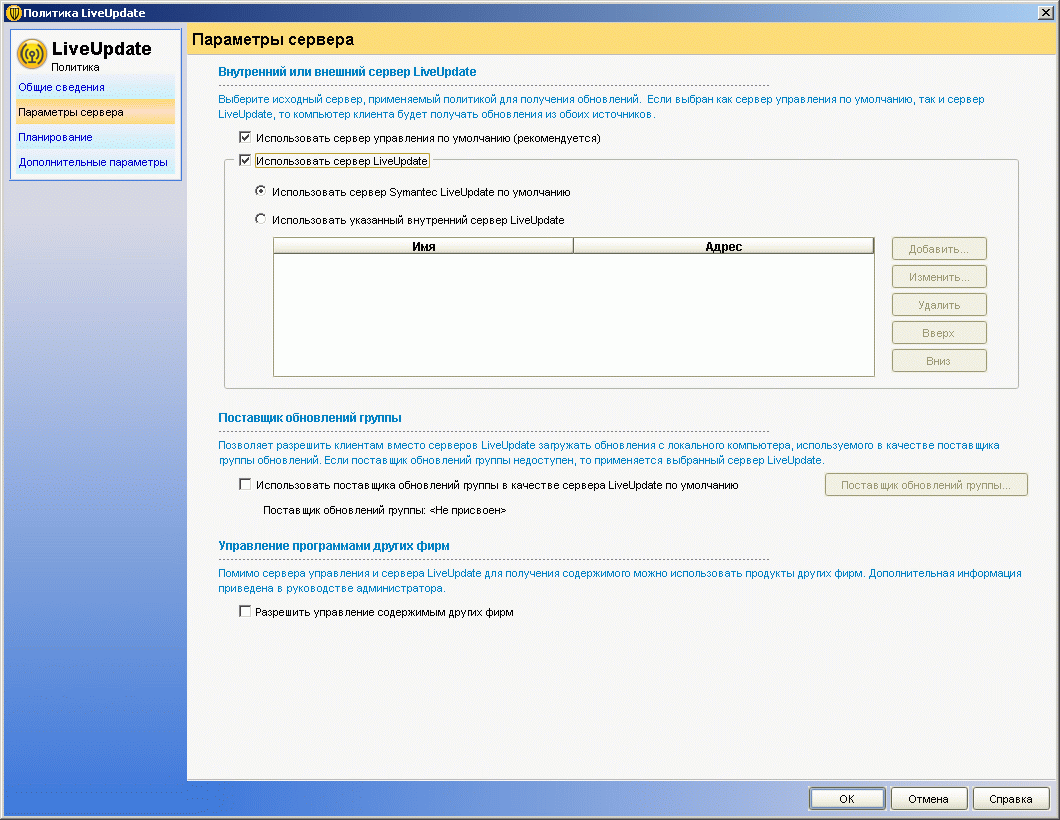Toggle Использовать сервер управления по умолчанию checkbox
Viewport: 1060px width, 820px height.
(245, 137)
